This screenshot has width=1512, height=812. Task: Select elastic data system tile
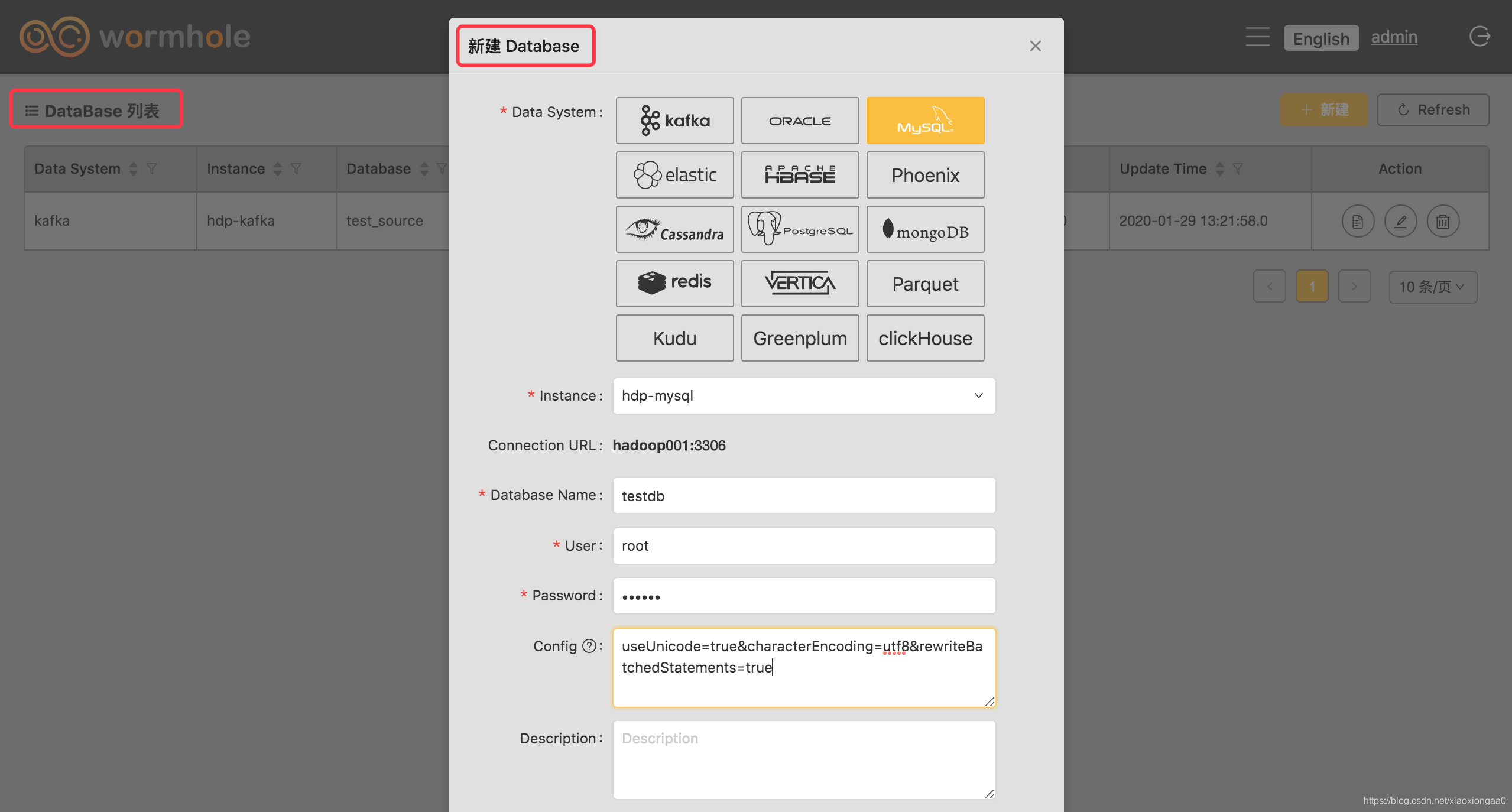coord(674,175)
